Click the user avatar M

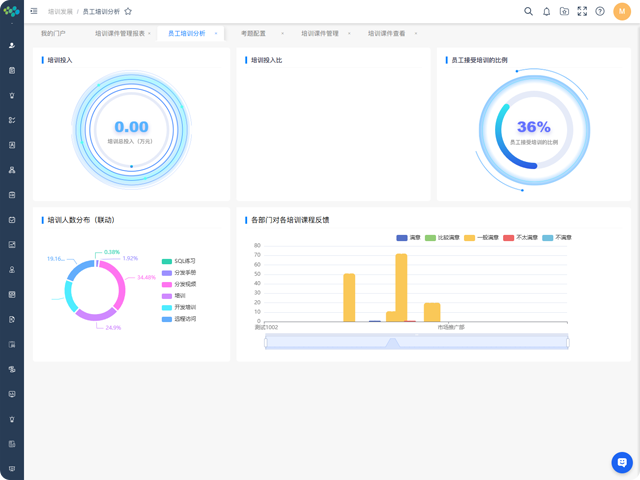coord(622,11)
